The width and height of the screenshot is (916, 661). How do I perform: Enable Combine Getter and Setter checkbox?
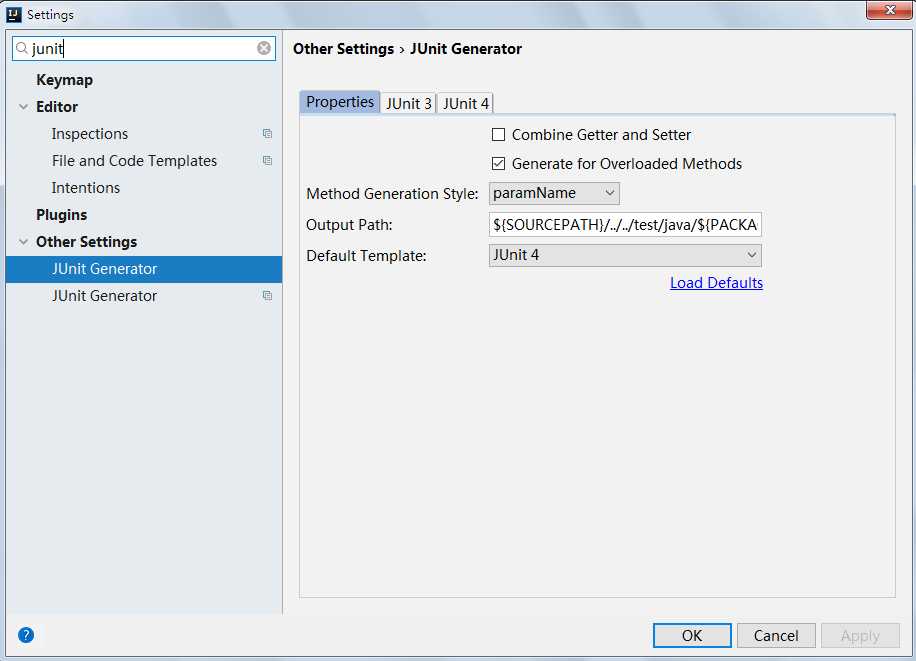(498, 135)
